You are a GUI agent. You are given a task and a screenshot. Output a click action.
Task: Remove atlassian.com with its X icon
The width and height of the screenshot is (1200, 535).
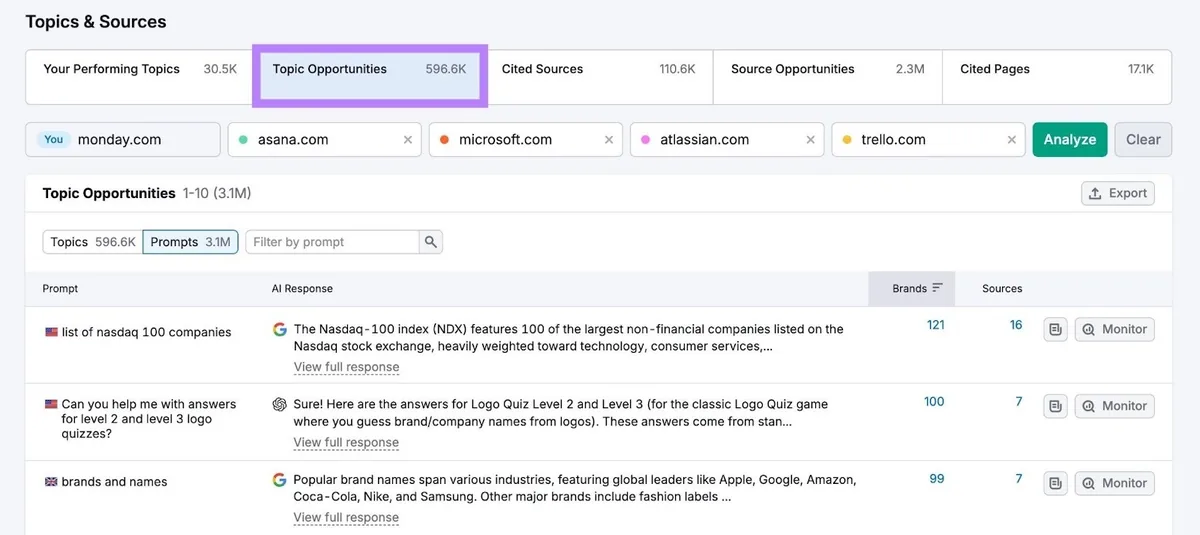coord(810,140)
